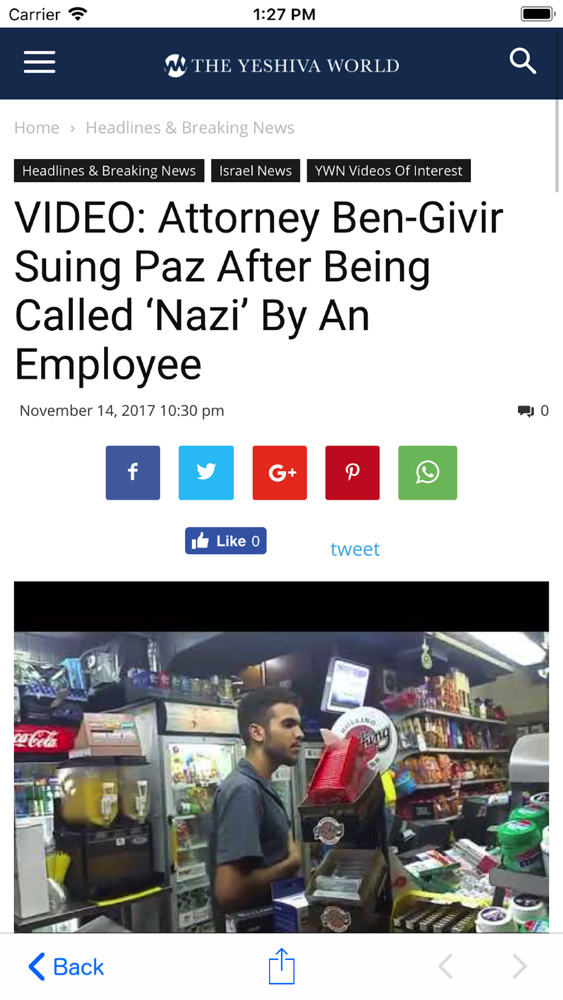Open the iOS share sheet icon
563x1000 pixels.
(x=281, y=966)
